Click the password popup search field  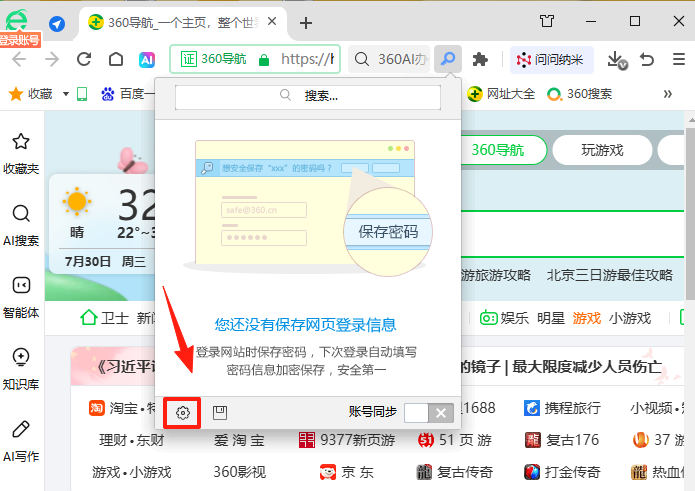(308, 96)
